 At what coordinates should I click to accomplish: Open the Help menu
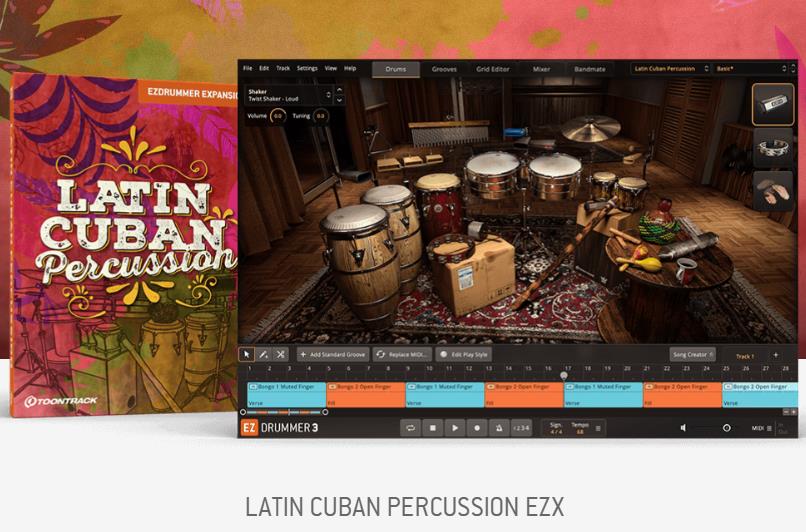pos(350,68)
